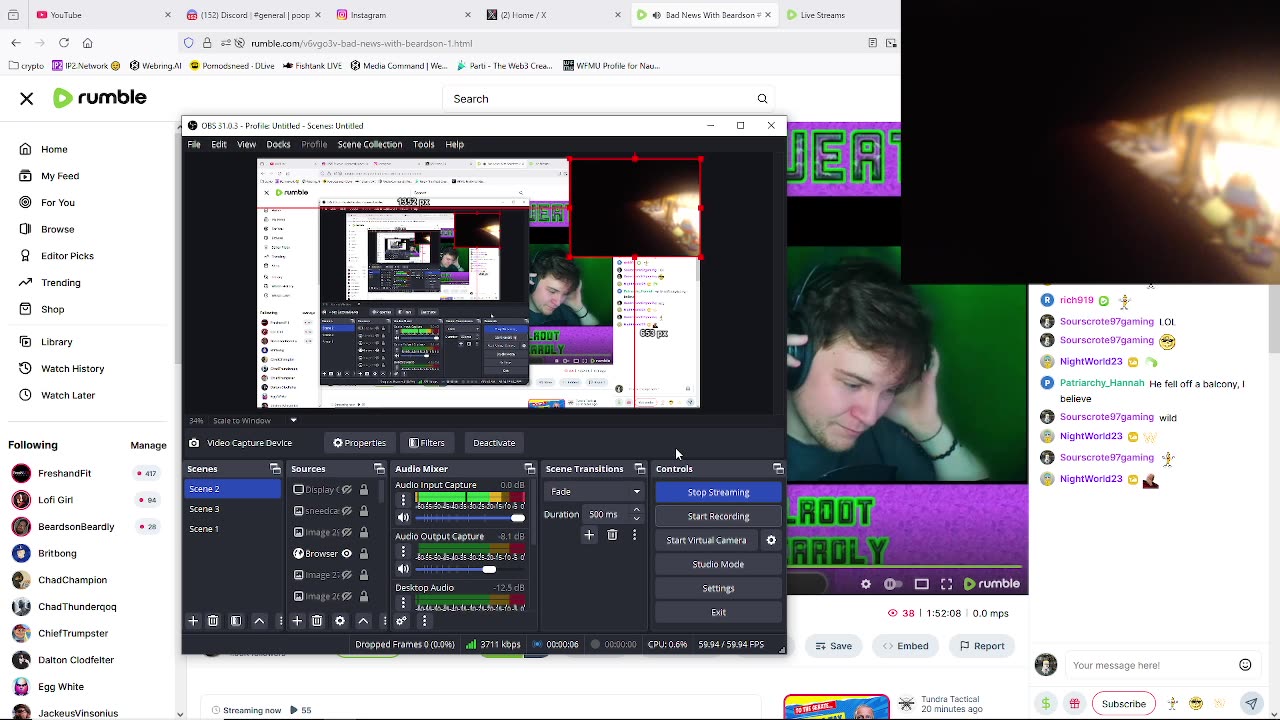Select Scene 3 in Scenes list

(233, 509)
